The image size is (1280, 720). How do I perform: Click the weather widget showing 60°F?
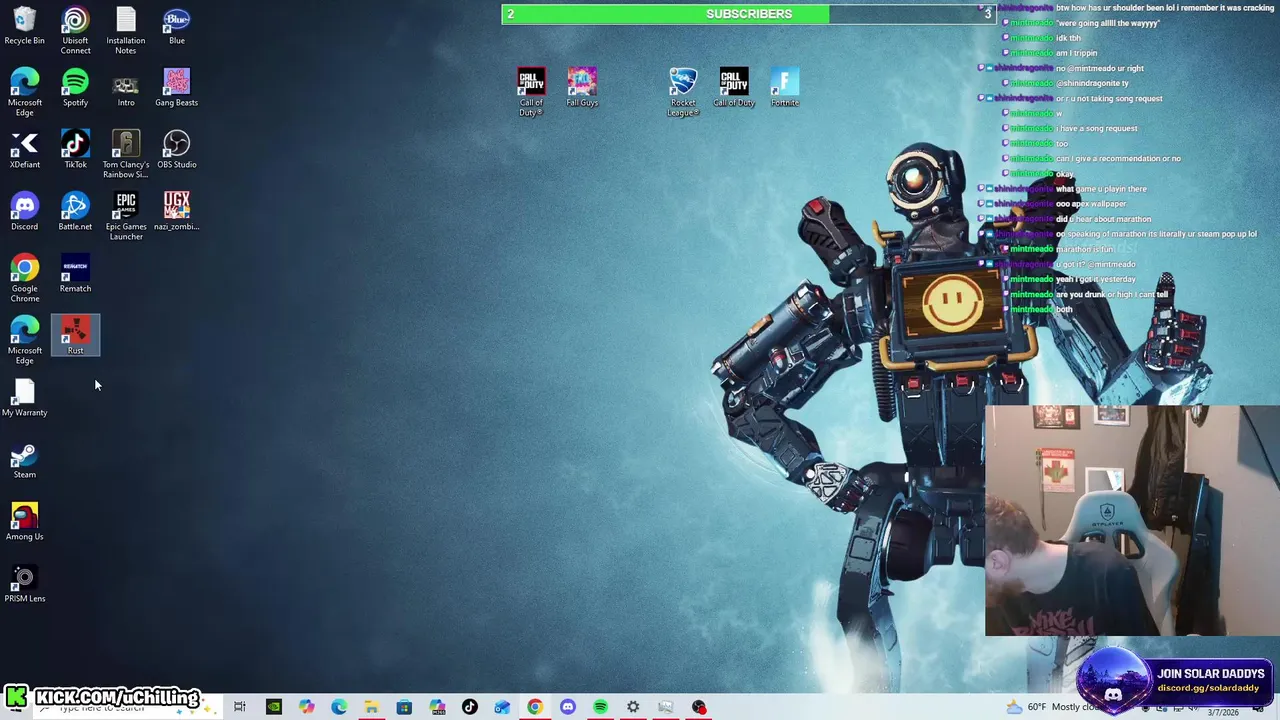1054,707
